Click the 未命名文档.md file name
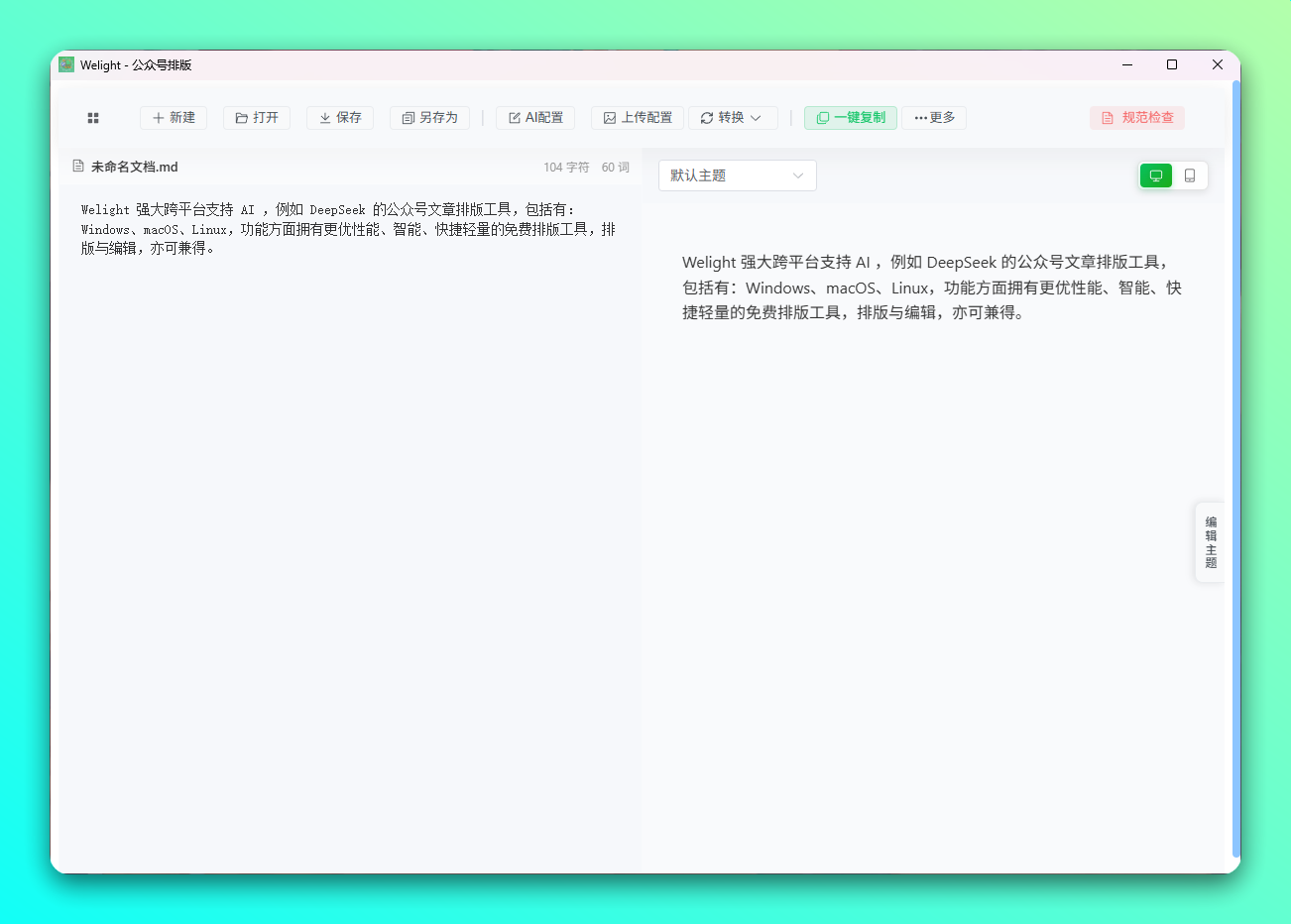The height and width of the screenshot is (924, 1291). [x=135, y=168]
